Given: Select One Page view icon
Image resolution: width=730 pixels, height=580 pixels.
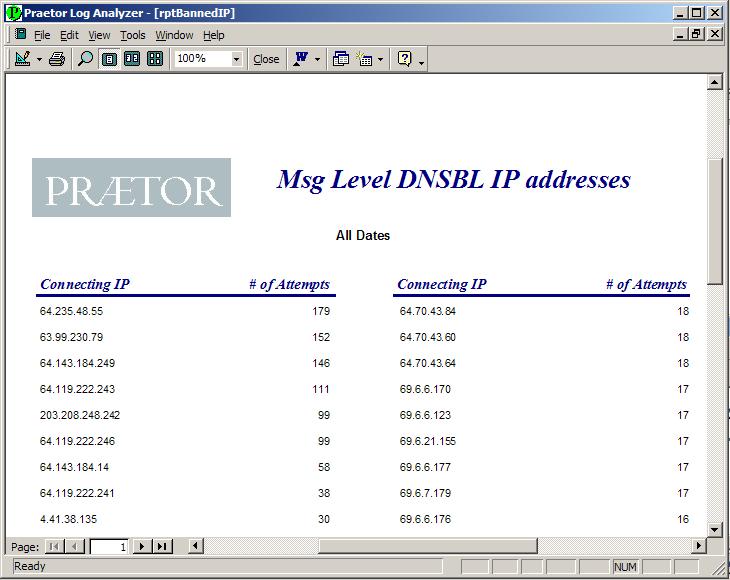Looking at the screenshot, I should tap(109, 59).
